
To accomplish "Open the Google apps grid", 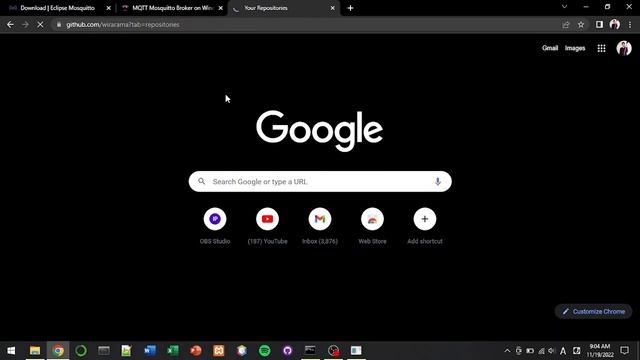I will click(602, 48).
